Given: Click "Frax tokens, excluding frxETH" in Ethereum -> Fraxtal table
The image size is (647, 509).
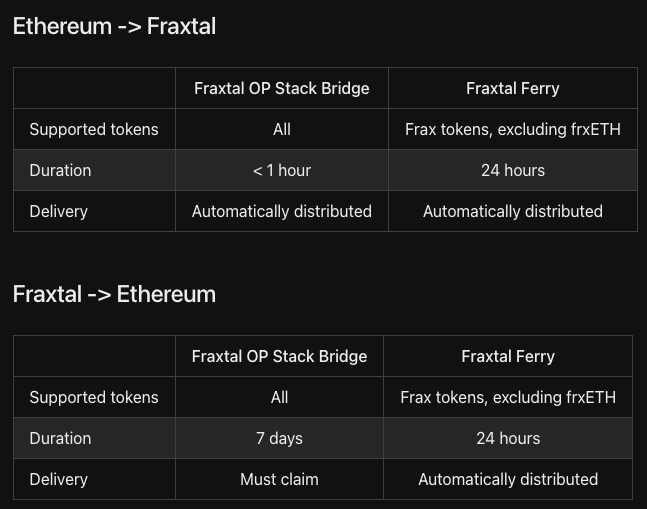Looking at the screenshot, I should 512,130.
